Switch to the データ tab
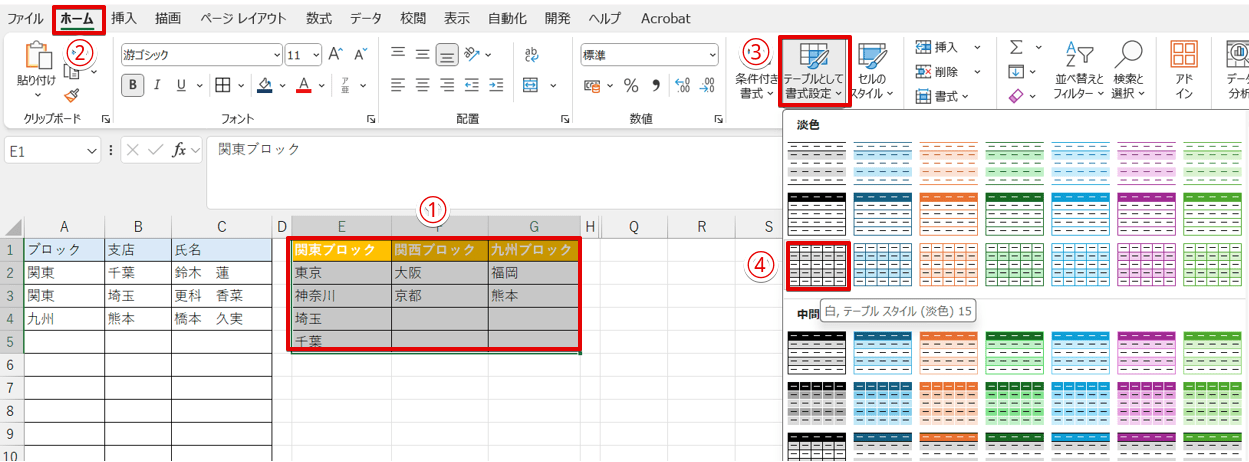 tap(366, 18)
